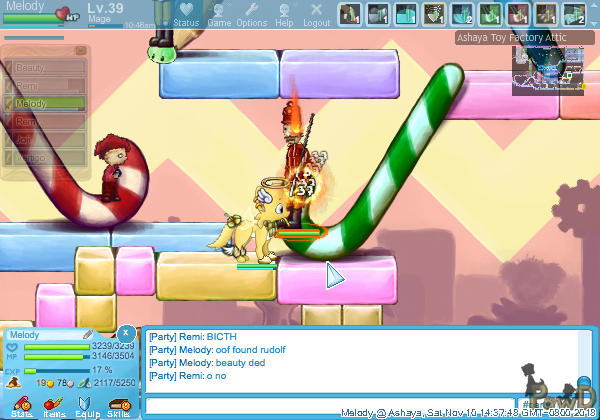Select Melody in the party list

(47, 103)
